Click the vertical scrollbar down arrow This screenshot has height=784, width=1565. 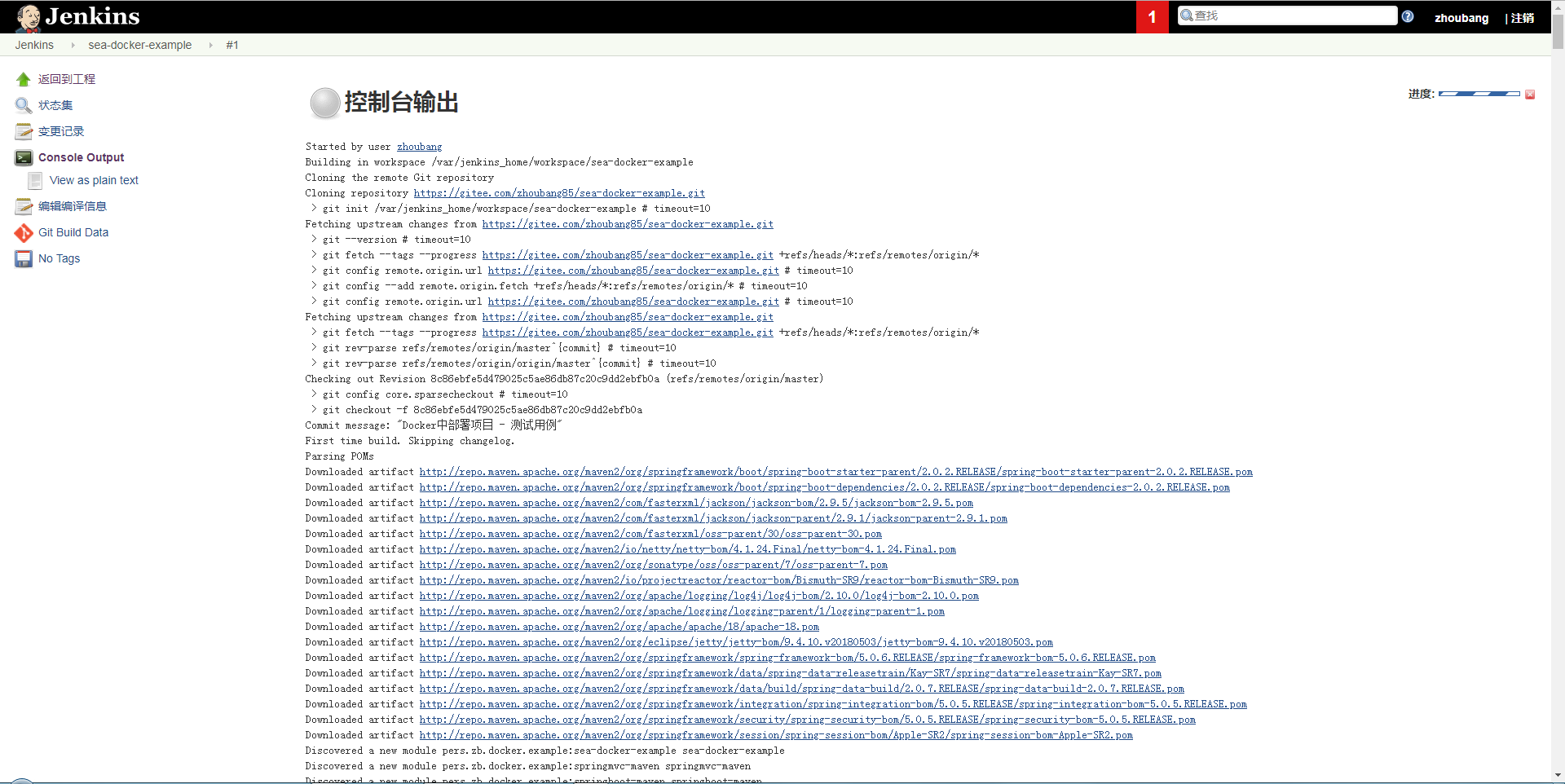click(1558, 776)
